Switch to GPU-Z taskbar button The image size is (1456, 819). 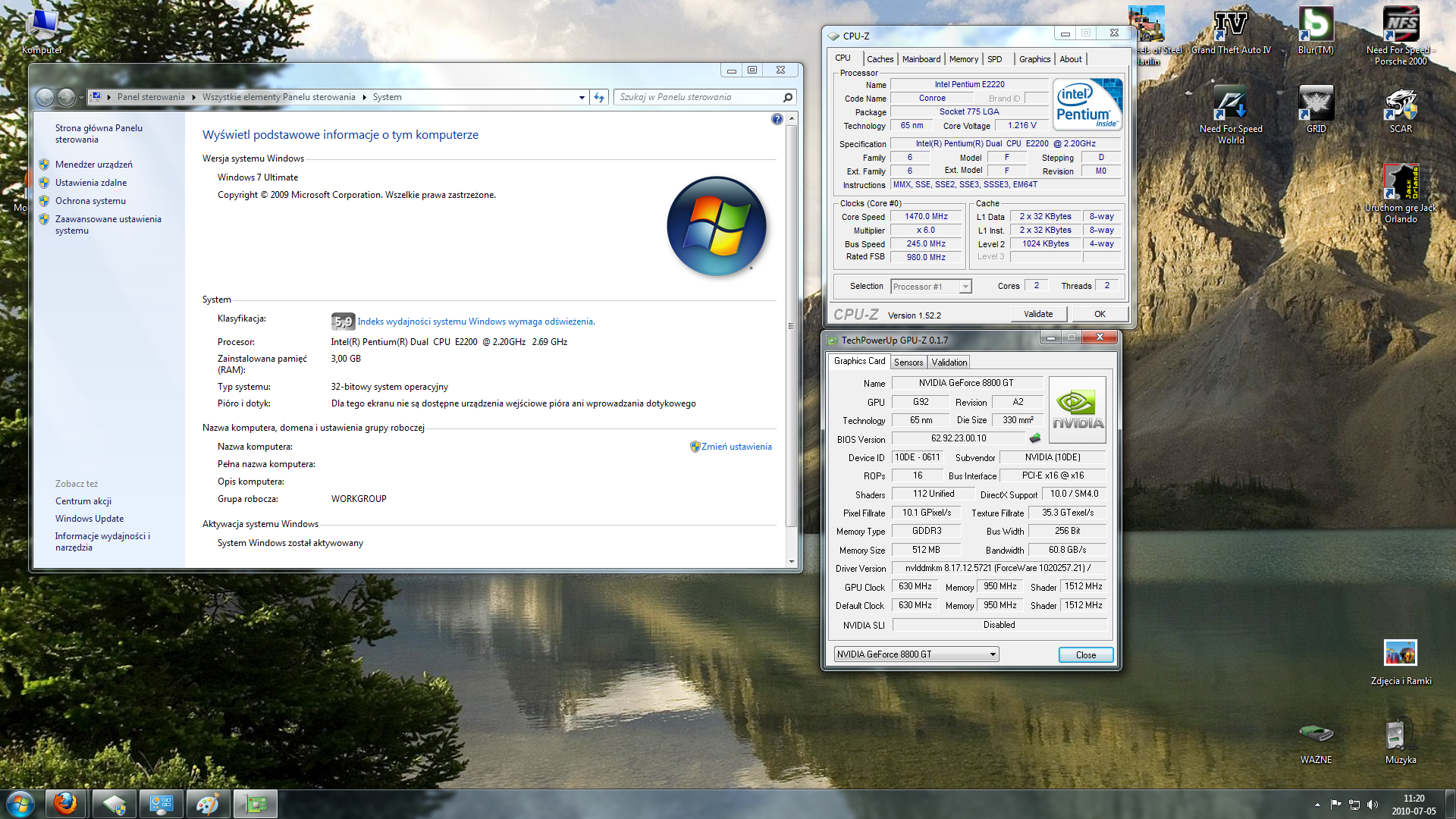click(256, 804)
